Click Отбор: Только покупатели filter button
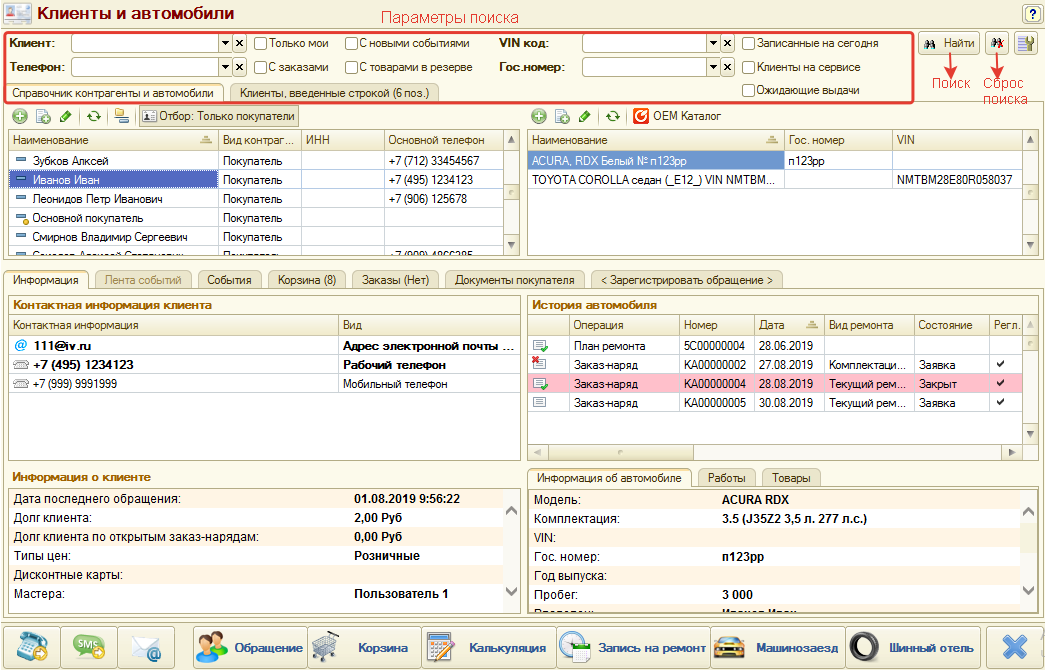1045x670 pixels. (x=219, y=116)
